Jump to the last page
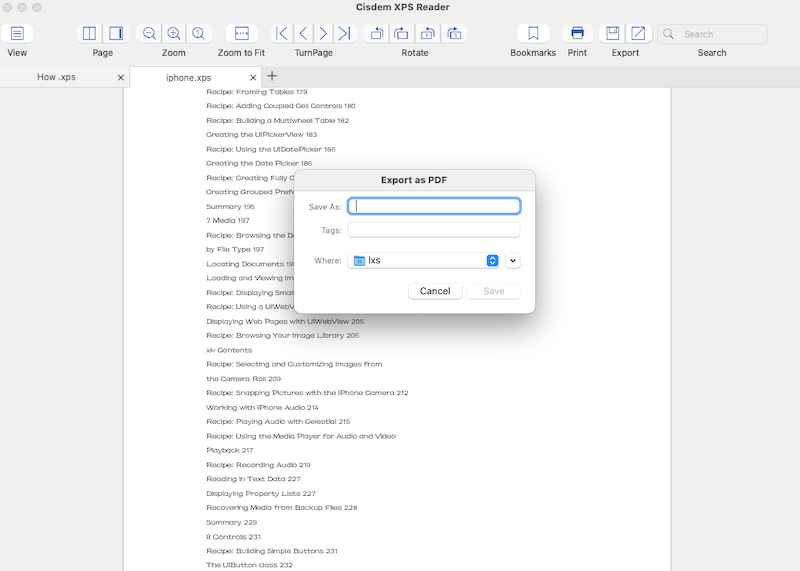 tap(345, 34)
